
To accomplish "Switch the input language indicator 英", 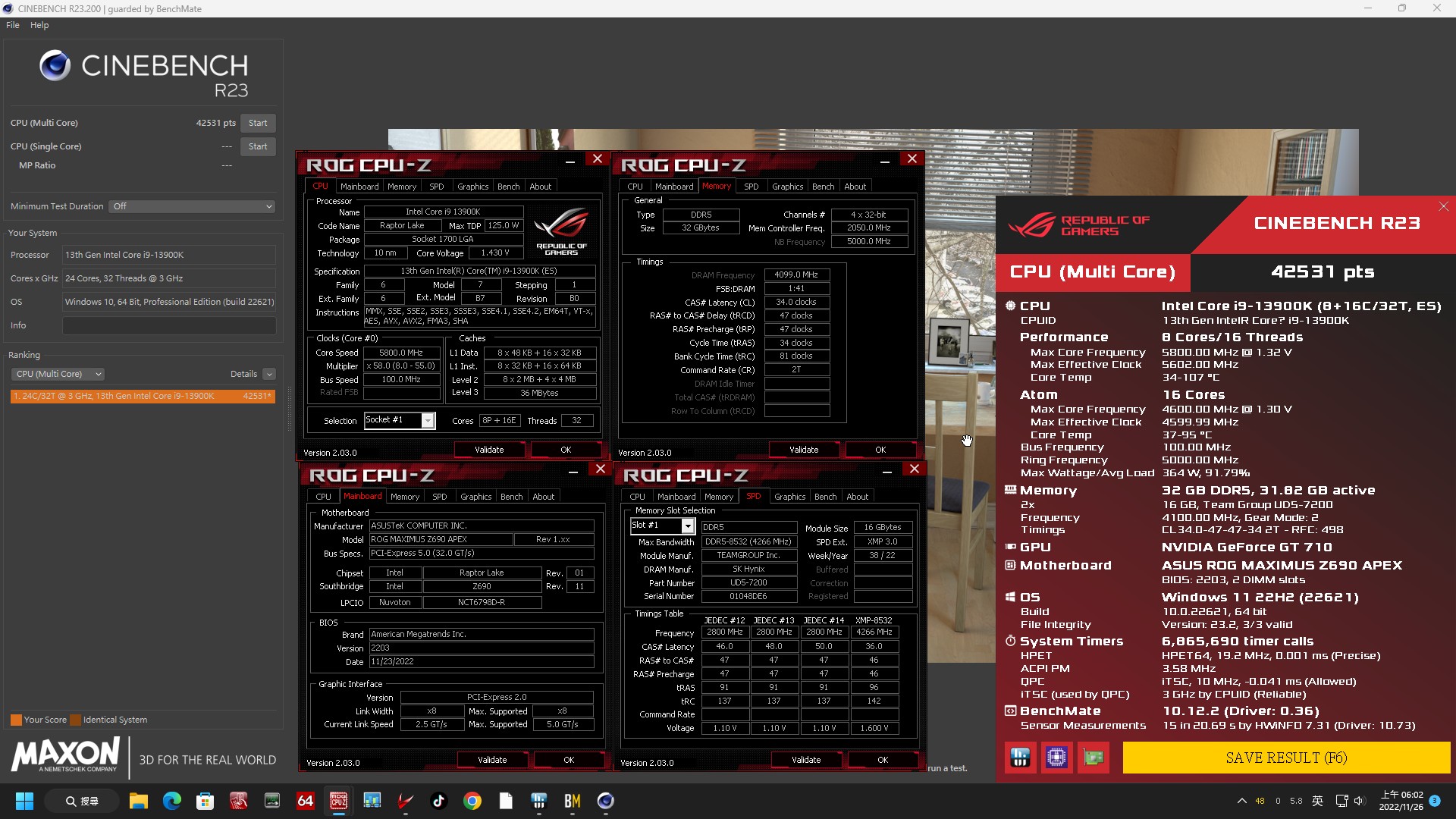I will point(1318,801).
